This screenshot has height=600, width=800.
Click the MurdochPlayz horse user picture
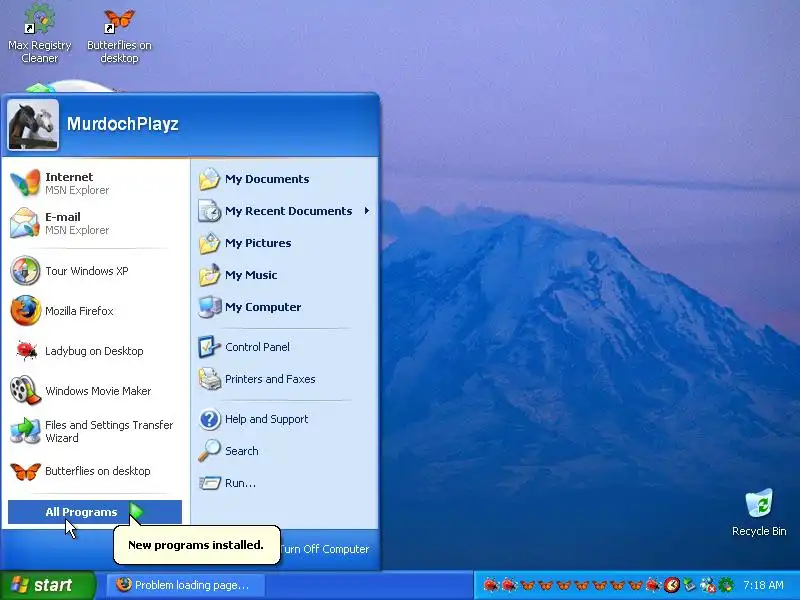click(x=33, y=124)
